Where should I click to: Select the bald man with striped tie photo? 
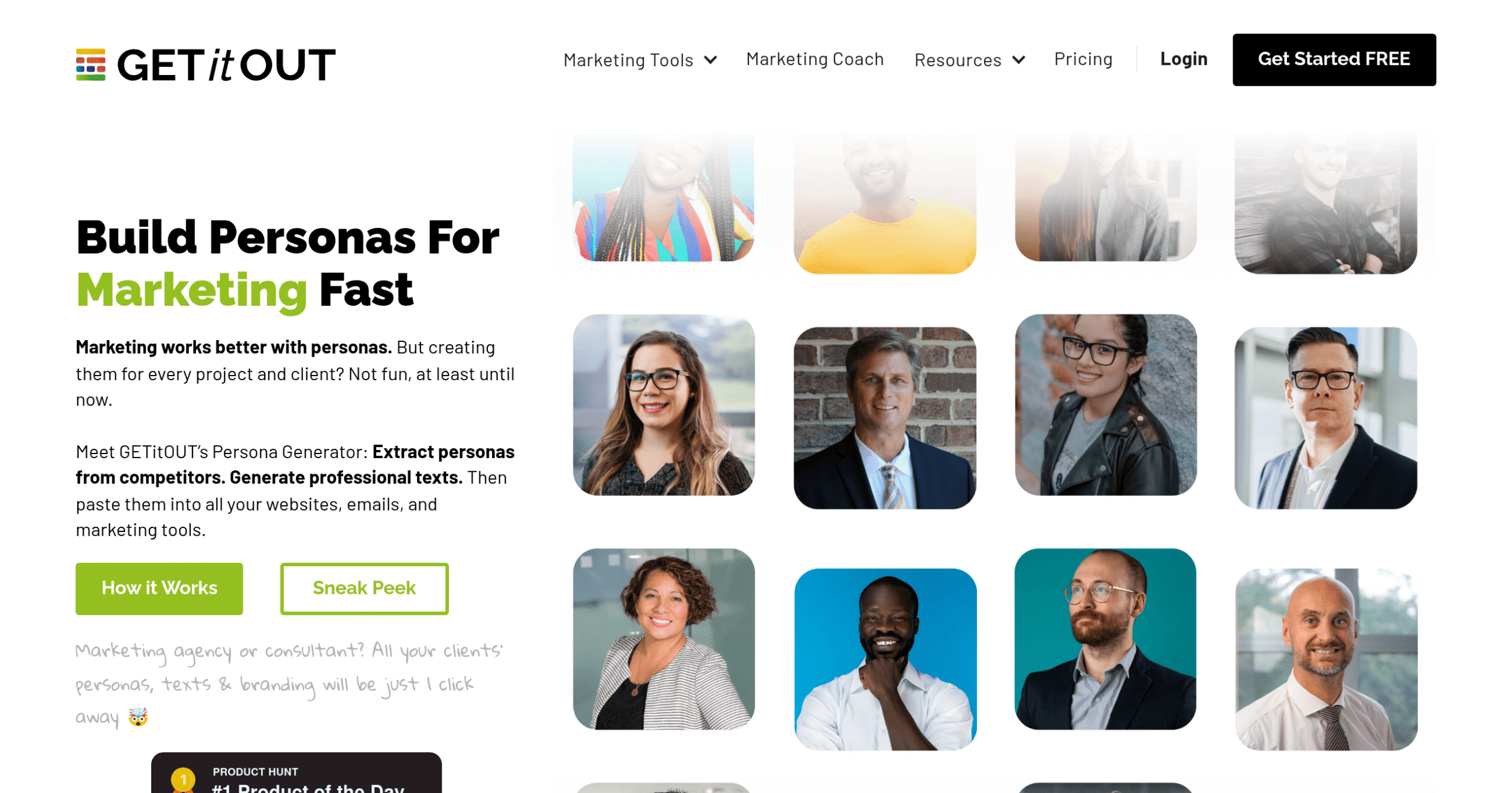(1325, 659)
